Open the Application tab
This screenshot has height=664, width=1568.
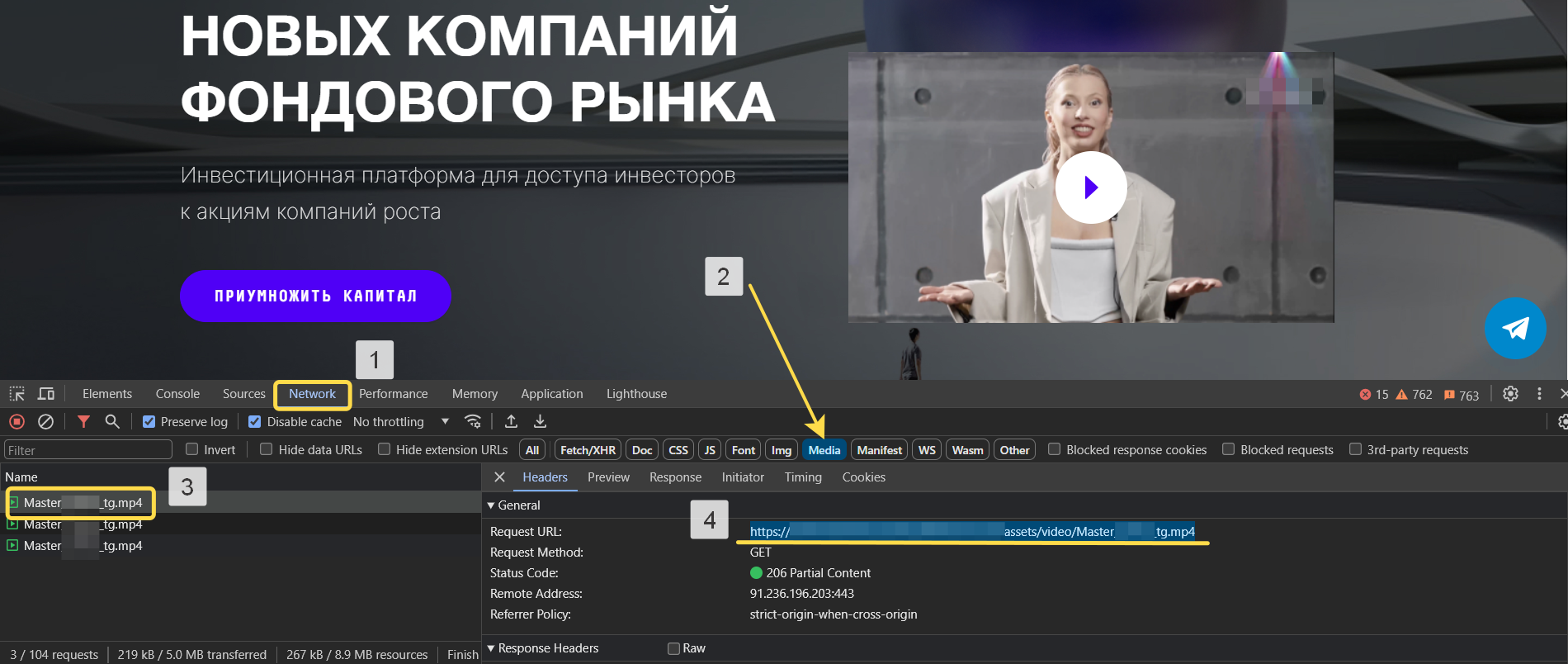[552, 394]
